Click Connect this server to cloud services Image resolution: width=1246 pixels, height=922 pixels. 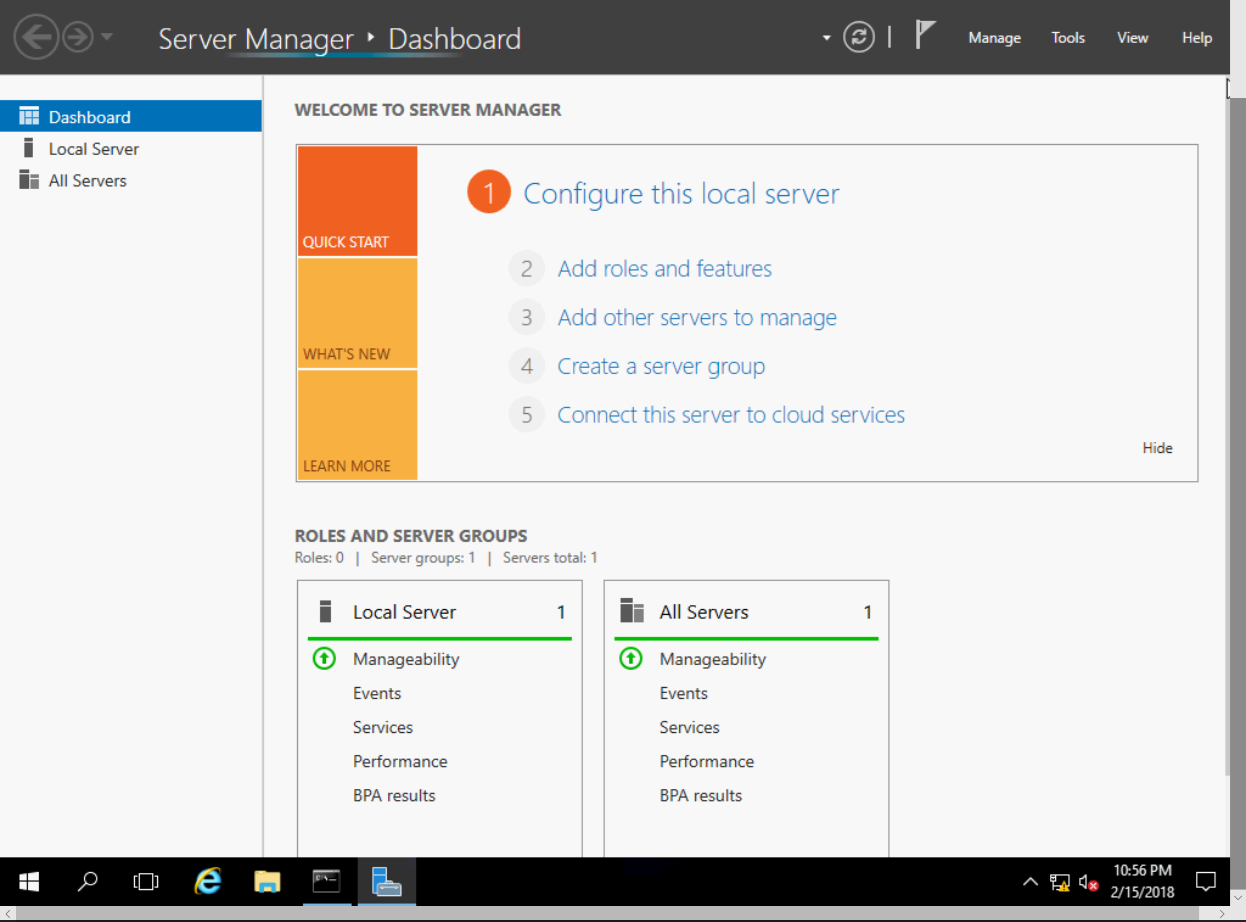[731, 415]
